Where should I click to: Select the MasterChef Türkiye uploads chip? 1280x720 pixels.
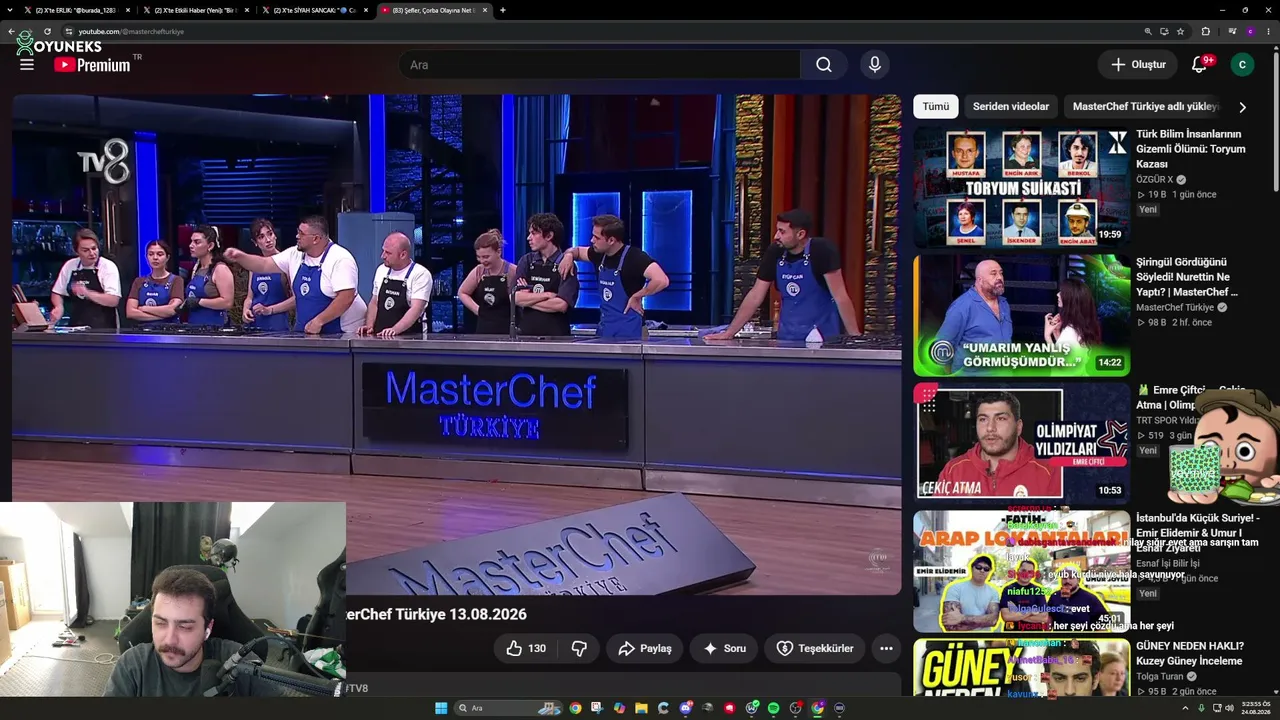1145,107
